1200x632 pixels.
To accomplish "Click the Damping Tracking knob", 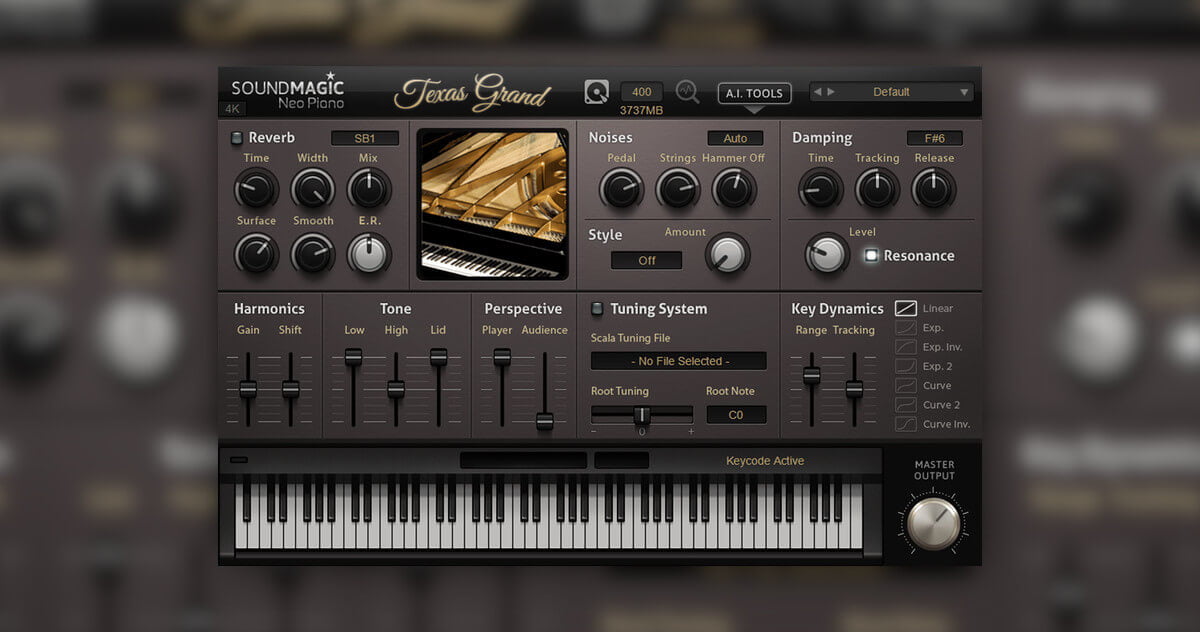I will (877, 188).
